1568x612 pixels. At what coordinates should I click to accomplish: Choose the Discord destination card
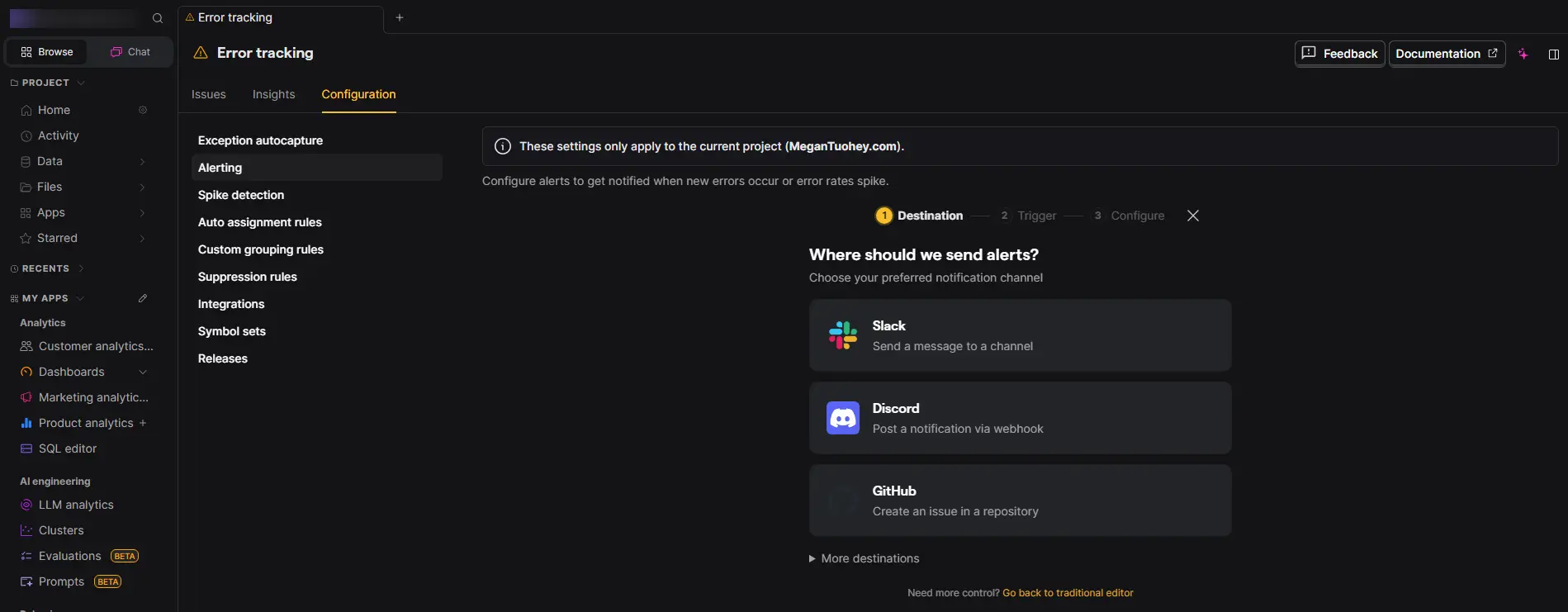click(1020, 418)
